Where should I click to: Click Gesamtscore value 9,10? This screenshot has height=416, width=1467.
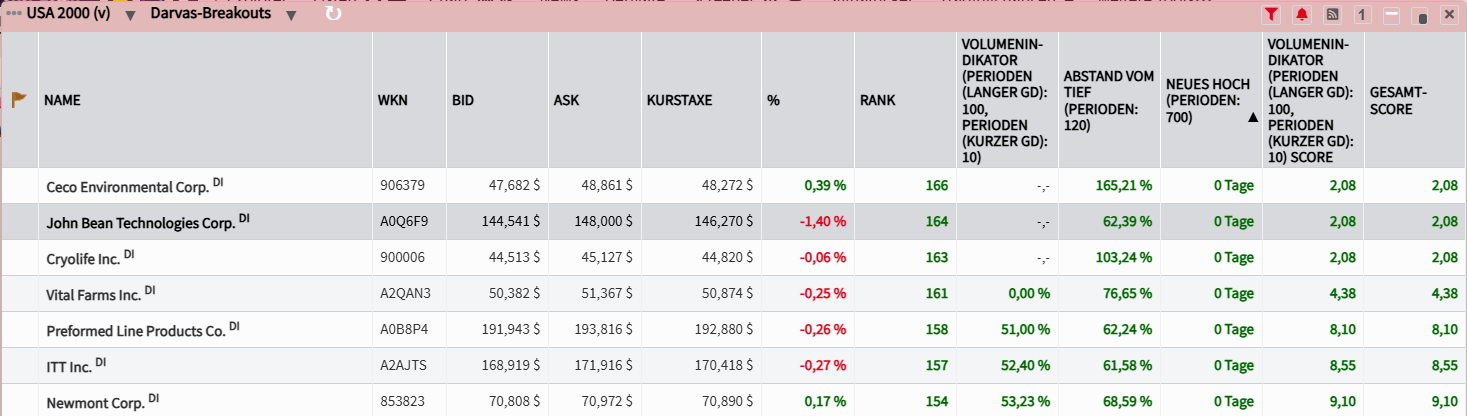(x=1444, y=402)
